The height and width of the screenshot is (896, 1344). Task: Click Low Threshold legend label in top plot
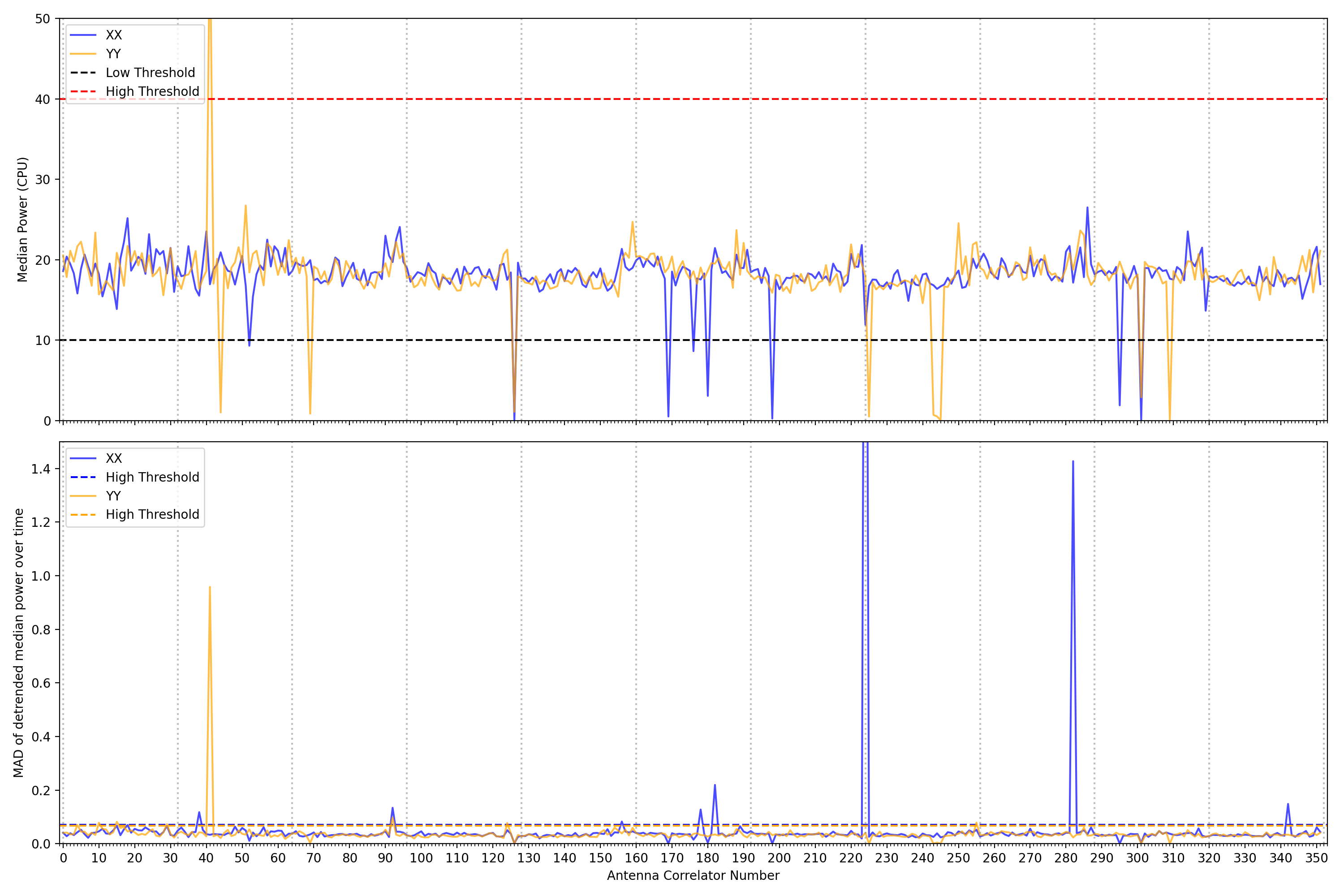[150, 73]
